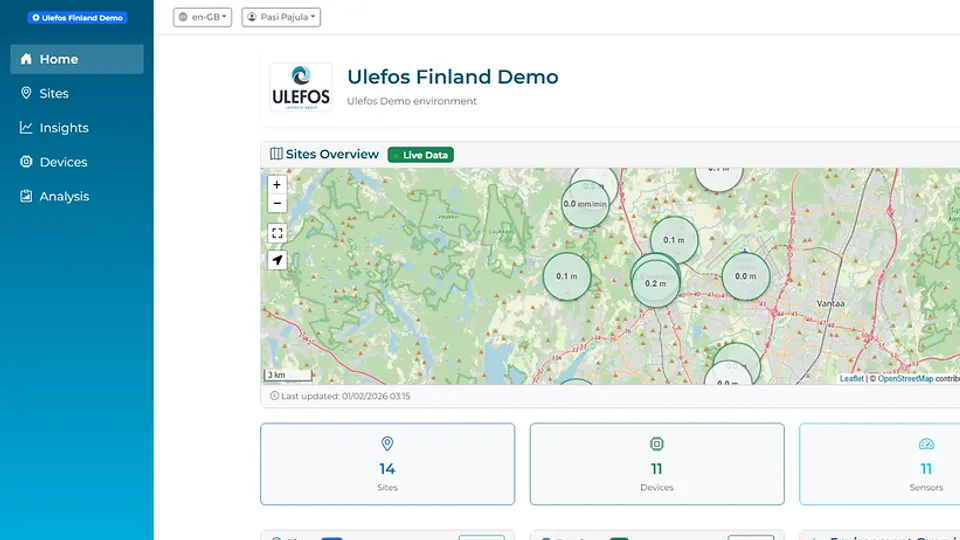Screen dimensions: 960x540
Task: Click the pin icon on the Sites card
Action: tap(387, 443)
